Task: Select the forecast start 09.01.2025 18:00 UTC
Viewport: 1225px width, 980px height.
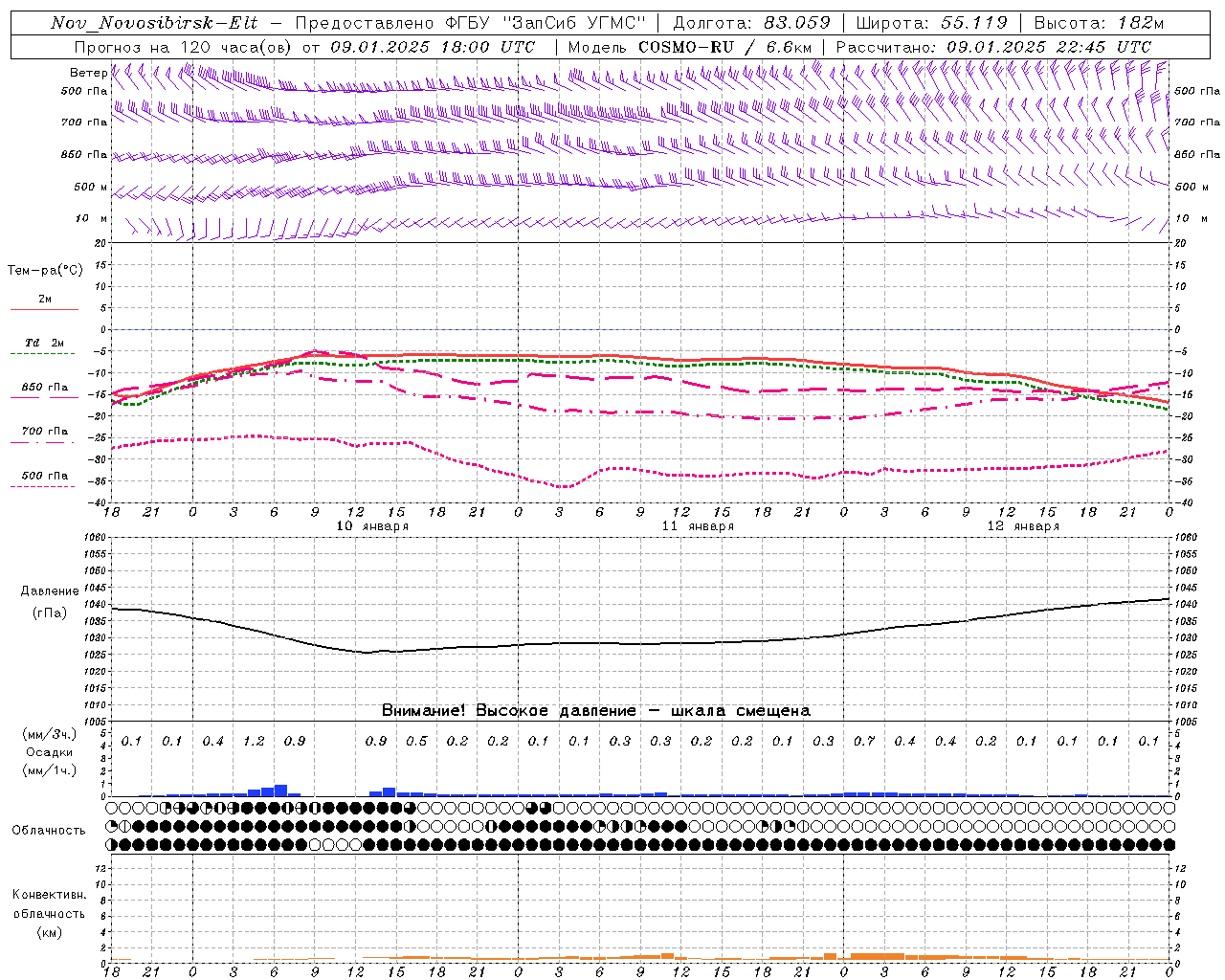Action: click(x=434, y=47)
